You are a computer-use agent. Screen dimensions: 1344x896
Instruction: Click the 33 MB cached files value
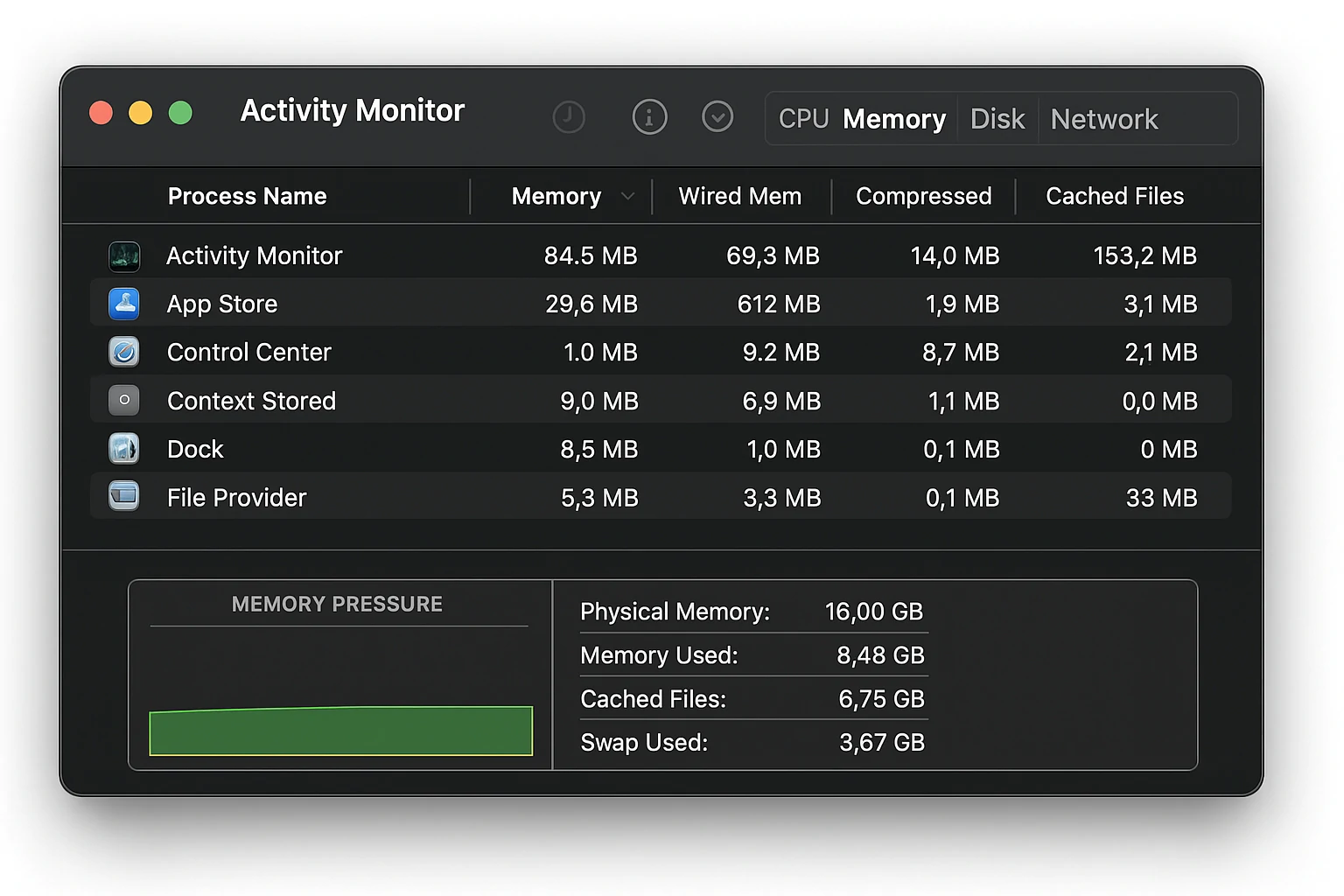coord(1162,497)
